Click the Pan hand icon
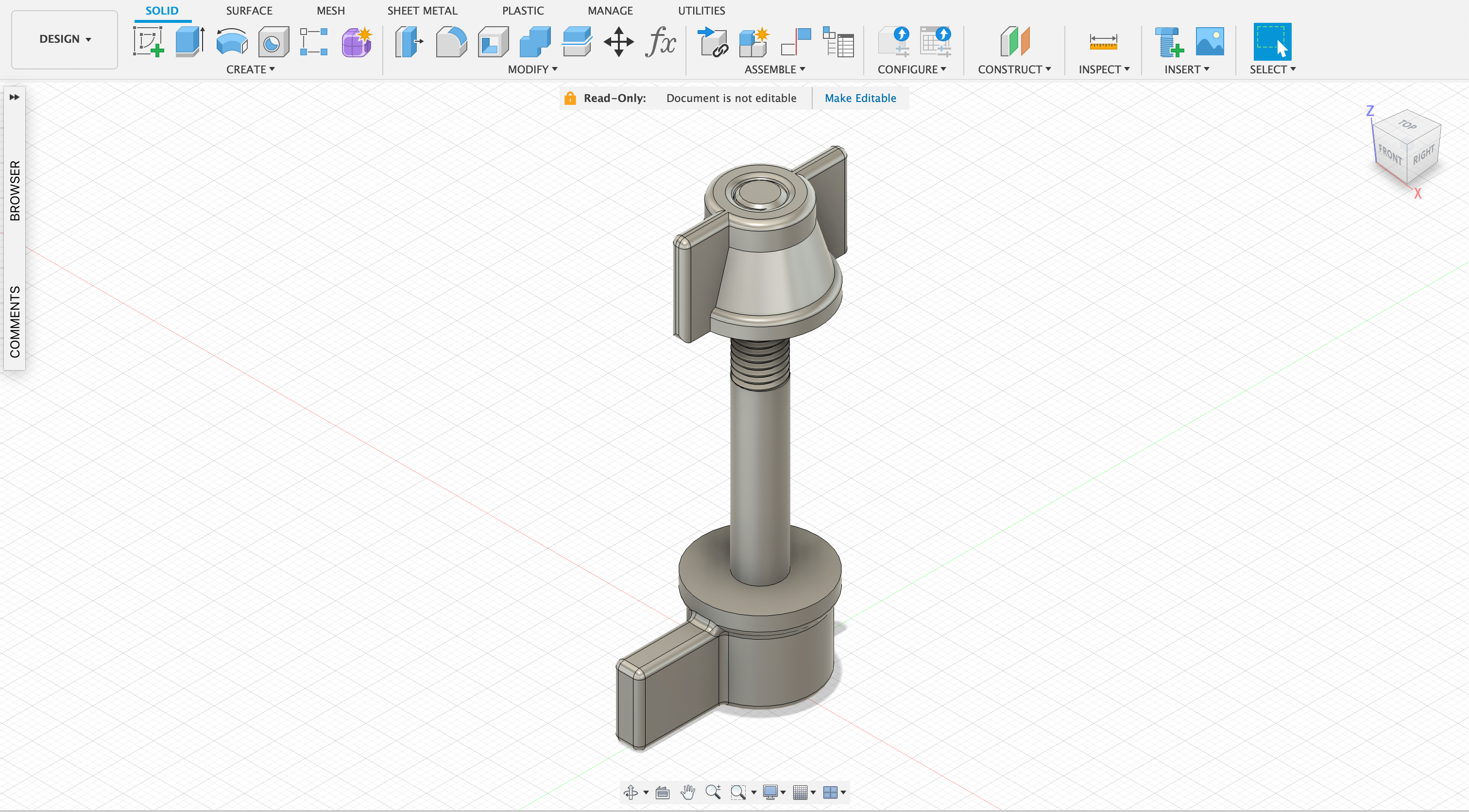Screen dimensions: 1469x812 tap(688, 792)
